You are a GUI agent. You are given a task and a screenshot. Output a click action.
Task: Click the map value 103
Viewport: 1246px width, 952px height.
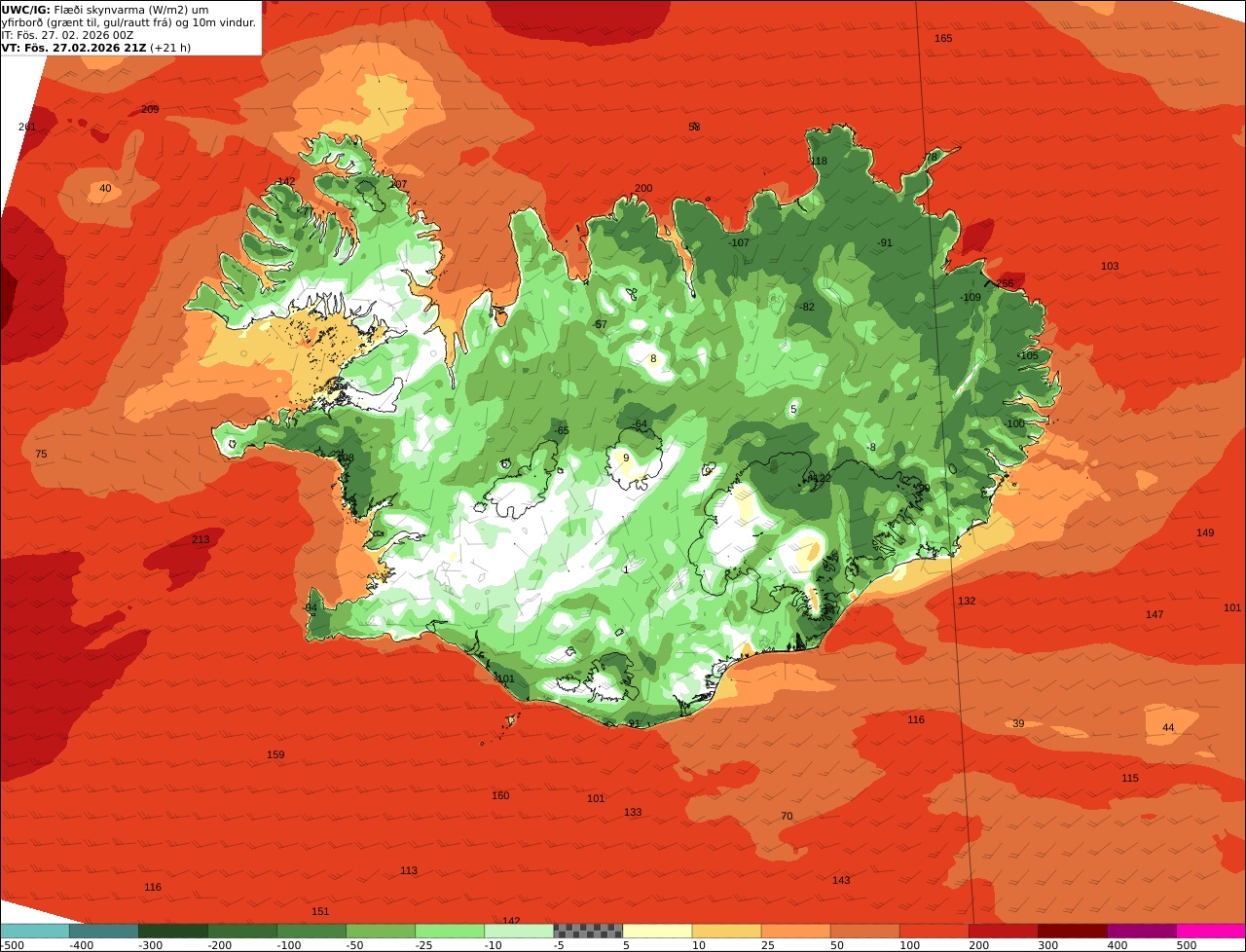(x=1110, y=267)
